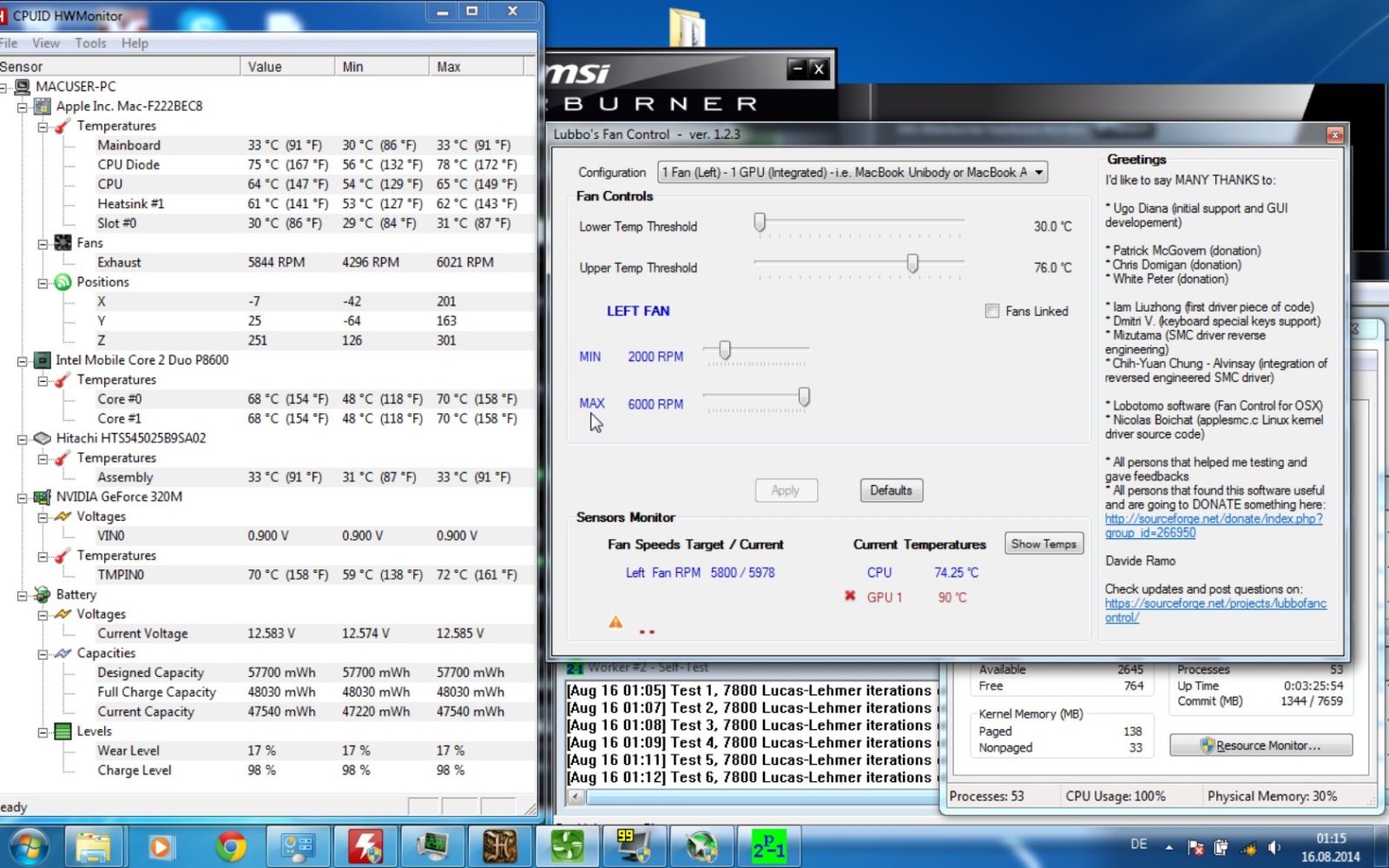Viewport: 1389px width, 868px height.
Task: Select the CPU Diode temperature row
Action: (x=268, y=165)
